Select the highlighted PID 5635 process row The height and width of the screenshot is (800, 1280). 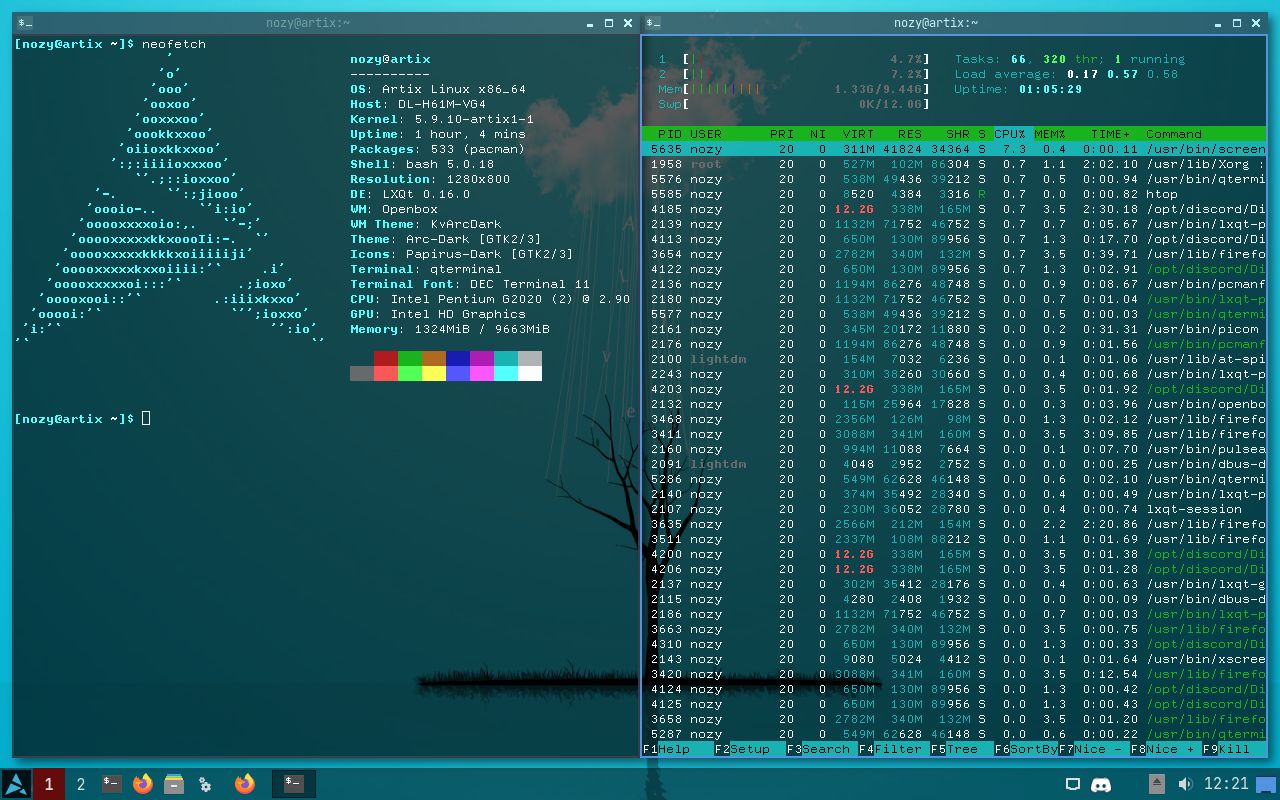point(954,149)
